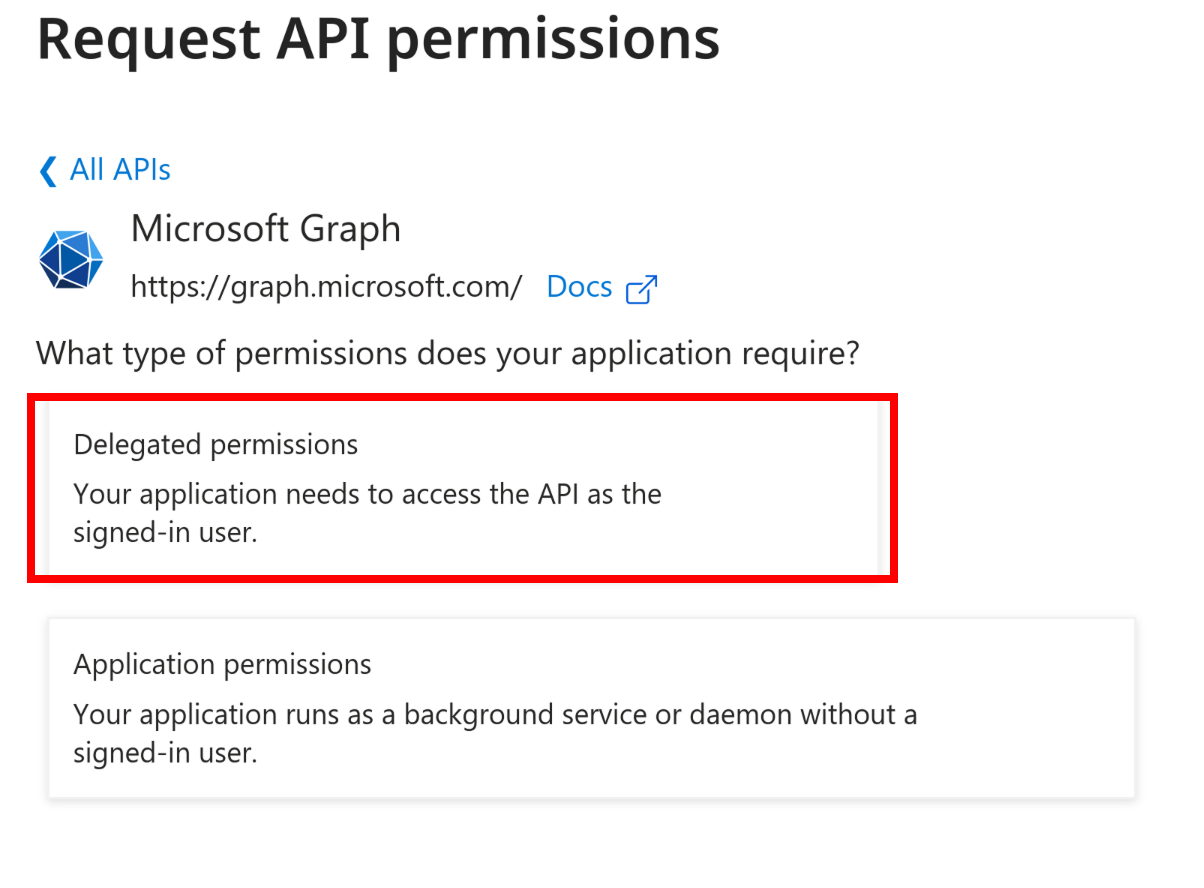
Task: Select the Delegated permissions card
Action: [x=462, y=487]
